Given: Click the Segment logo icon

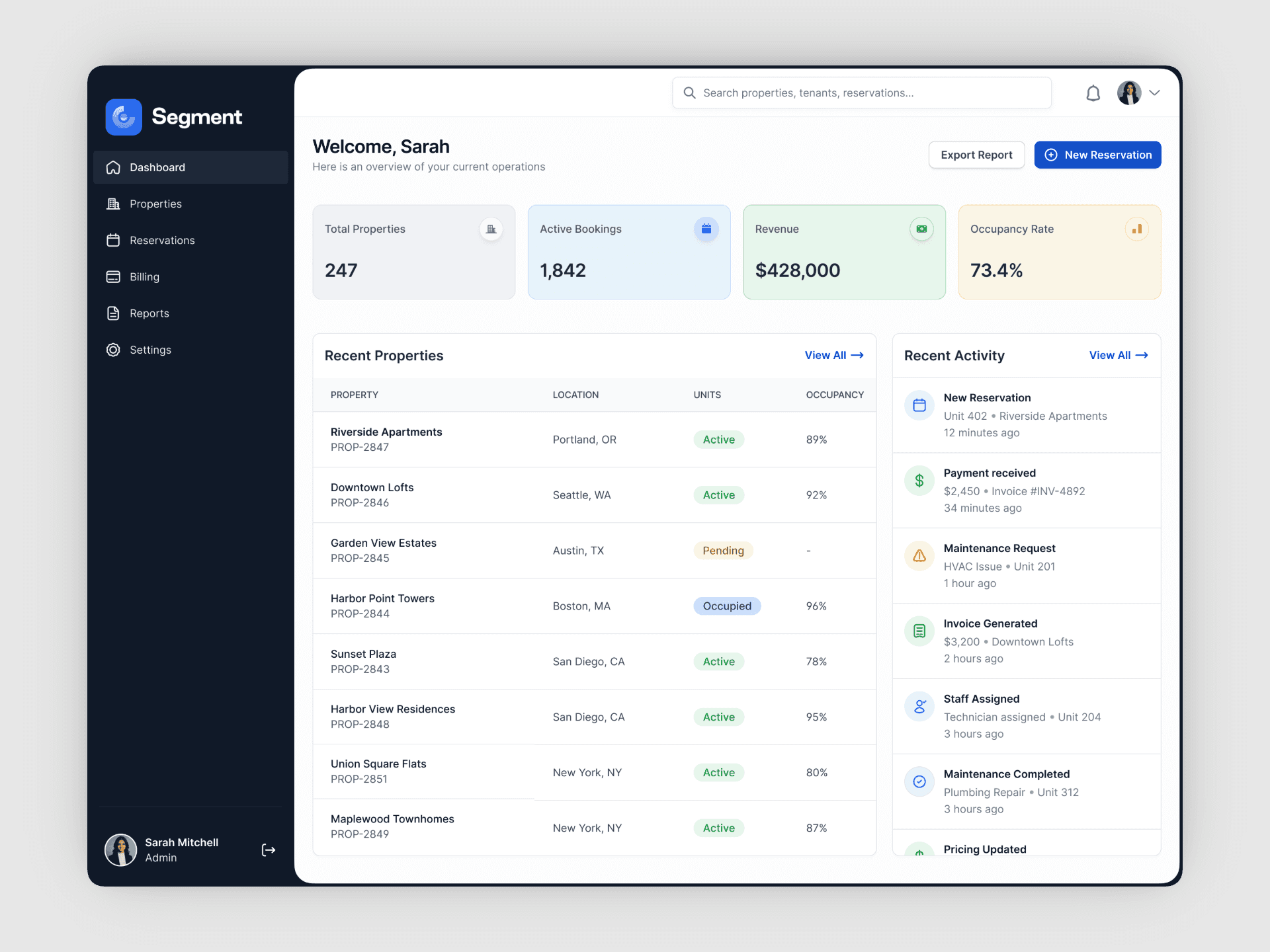Looking at the screenshot, I should pyautogui.click(x=124, y=117).
